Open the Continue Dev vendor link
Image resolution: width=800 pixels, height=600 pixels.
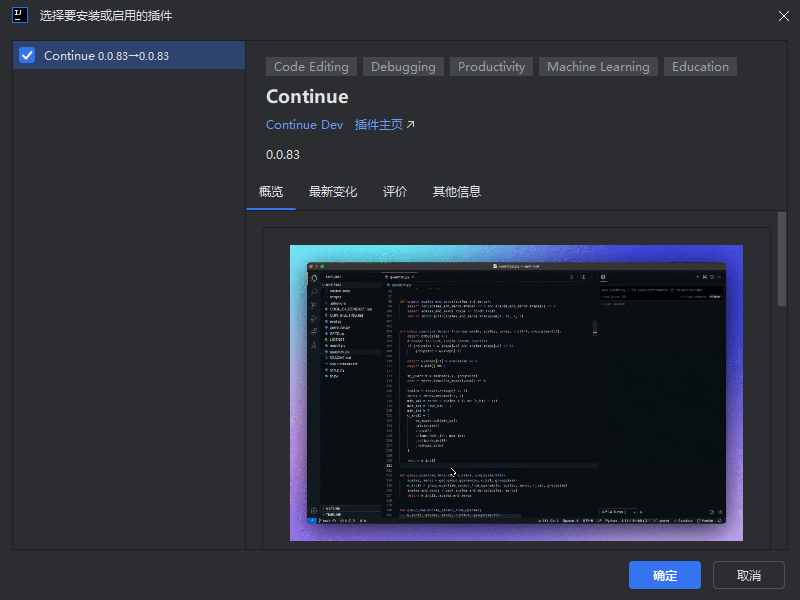point(305,125)
